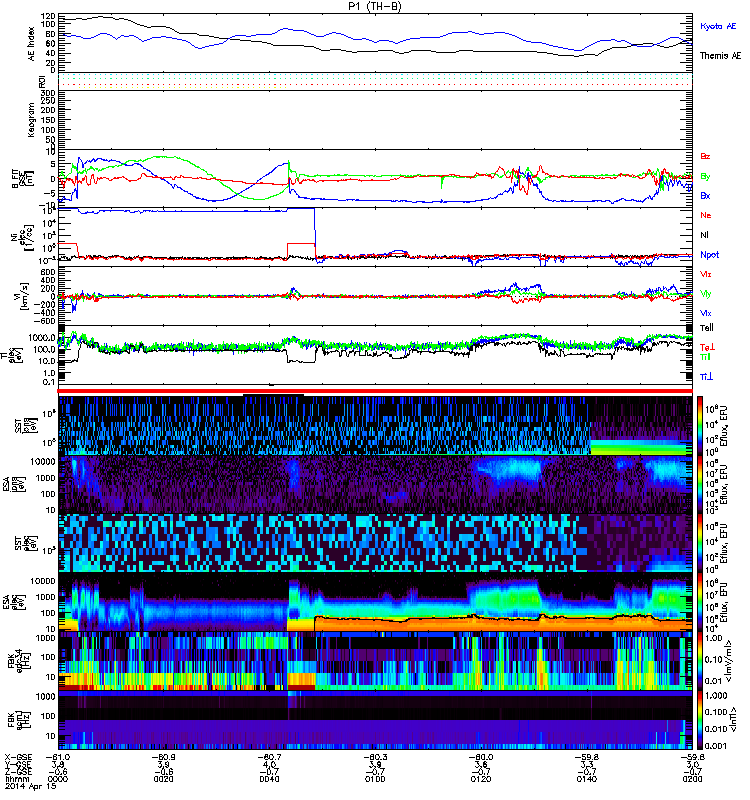Click the blue Ti⊥ legend label

coord(706,377)
